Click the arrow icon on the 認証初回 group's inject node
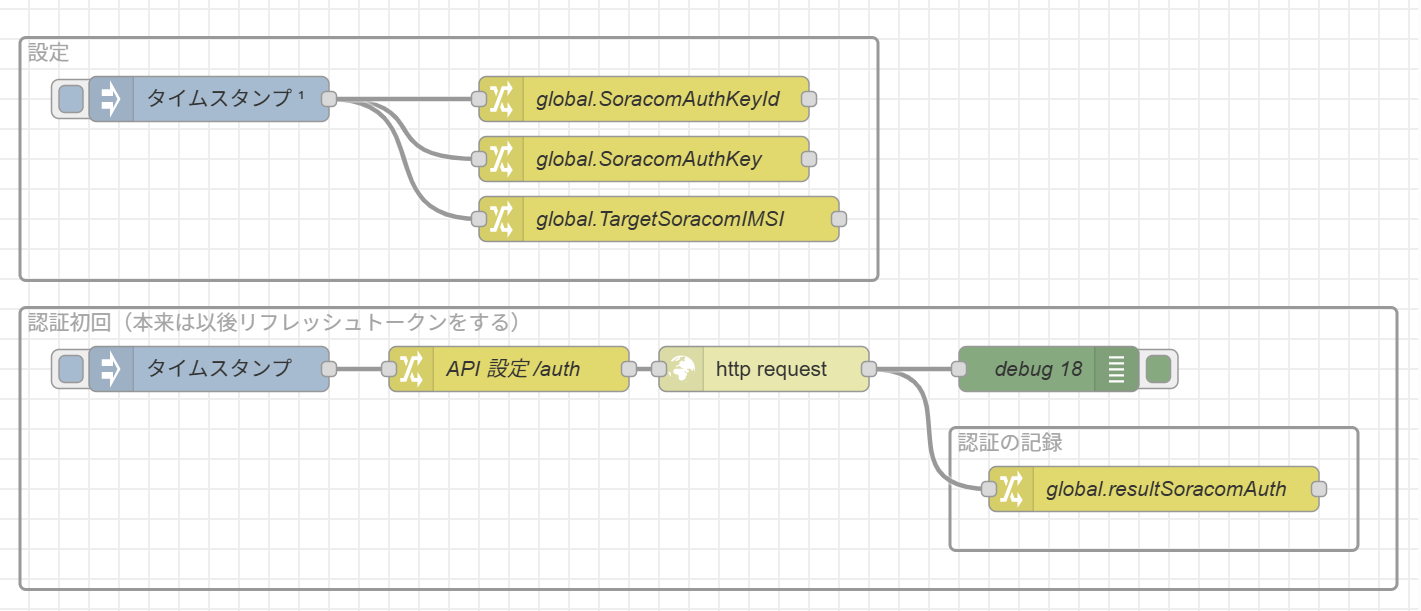 [111, 369]
